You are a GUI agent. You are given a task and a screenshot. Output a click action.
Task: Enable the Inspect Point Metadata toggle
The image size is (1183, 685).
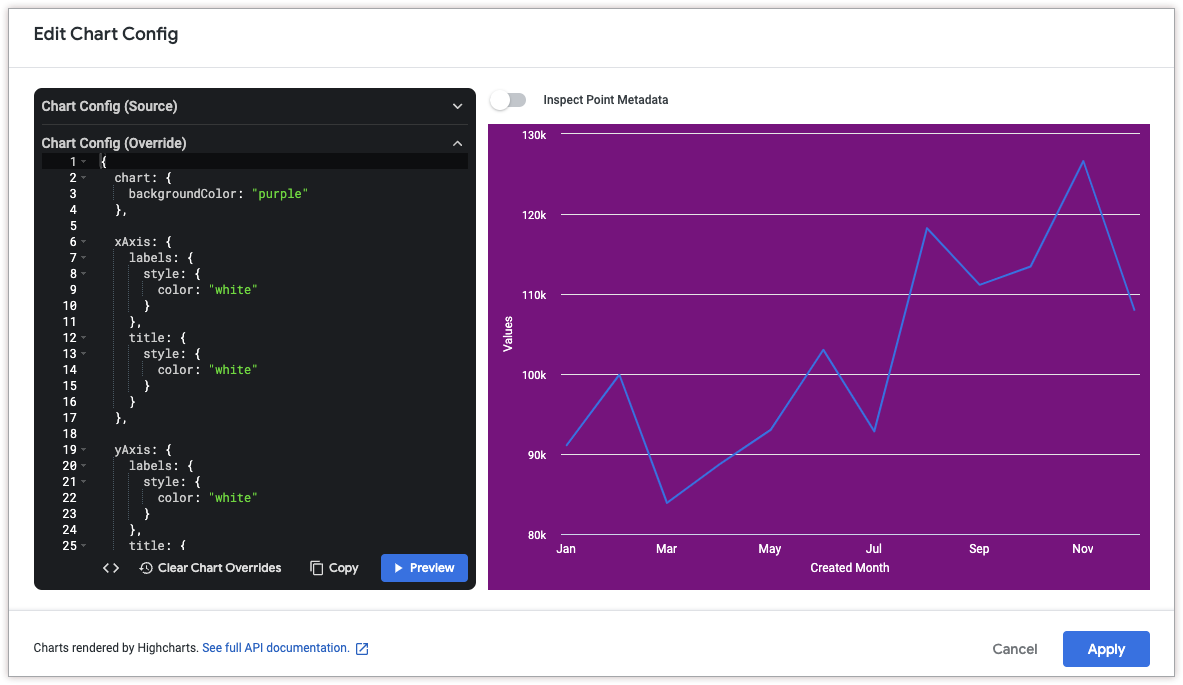(x=508, y=100)
